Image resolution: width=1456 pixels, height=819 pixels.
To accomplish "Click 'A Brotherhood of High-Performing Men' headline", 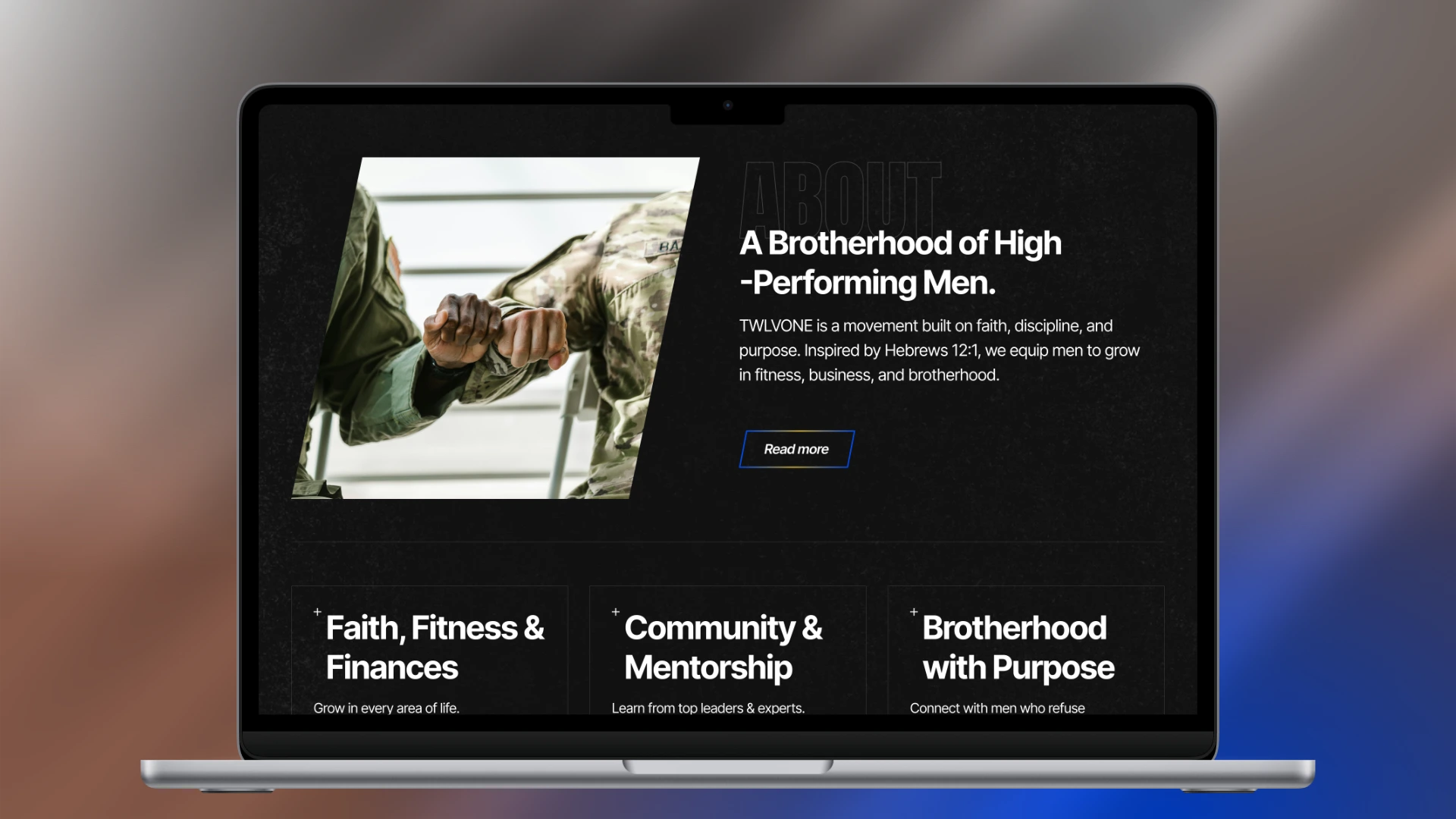I will pyautogui.click(x=899, y=262).
